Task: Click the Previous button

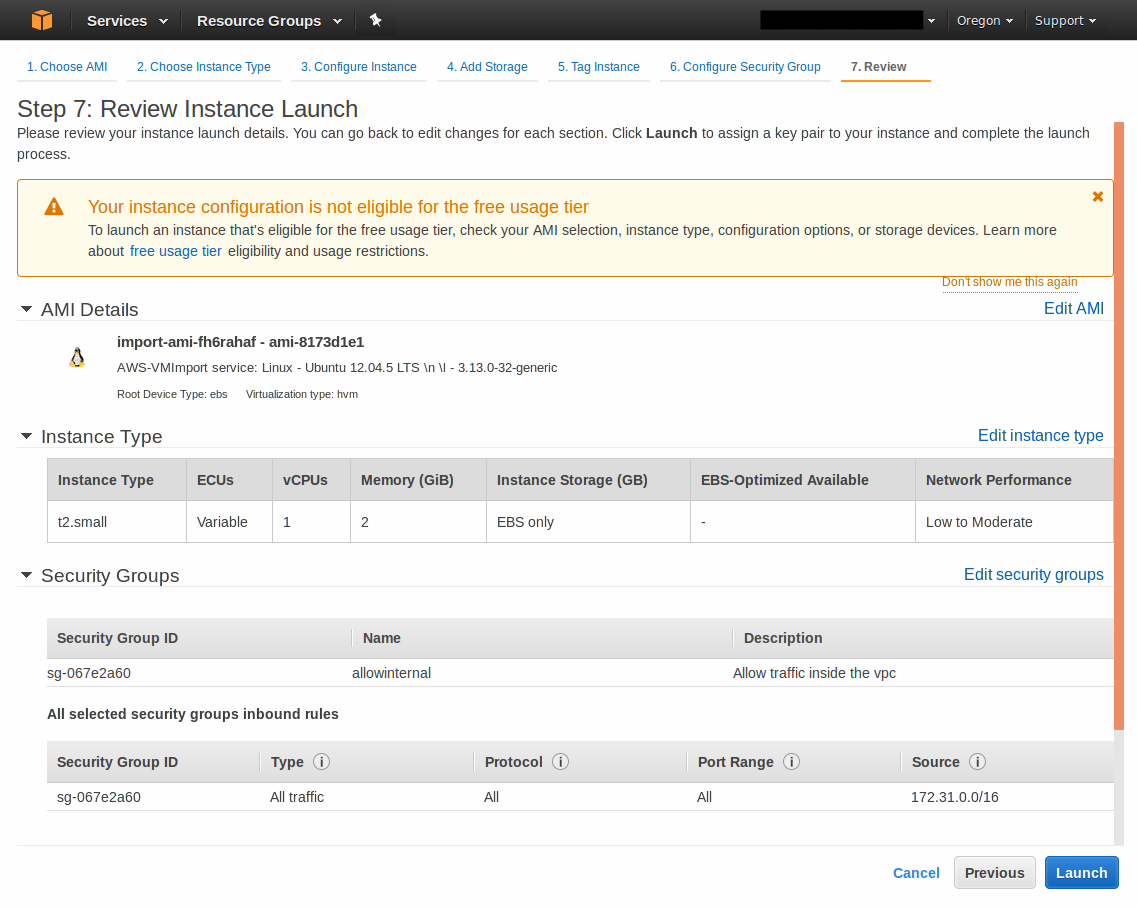Action: [x=994, y=873]
